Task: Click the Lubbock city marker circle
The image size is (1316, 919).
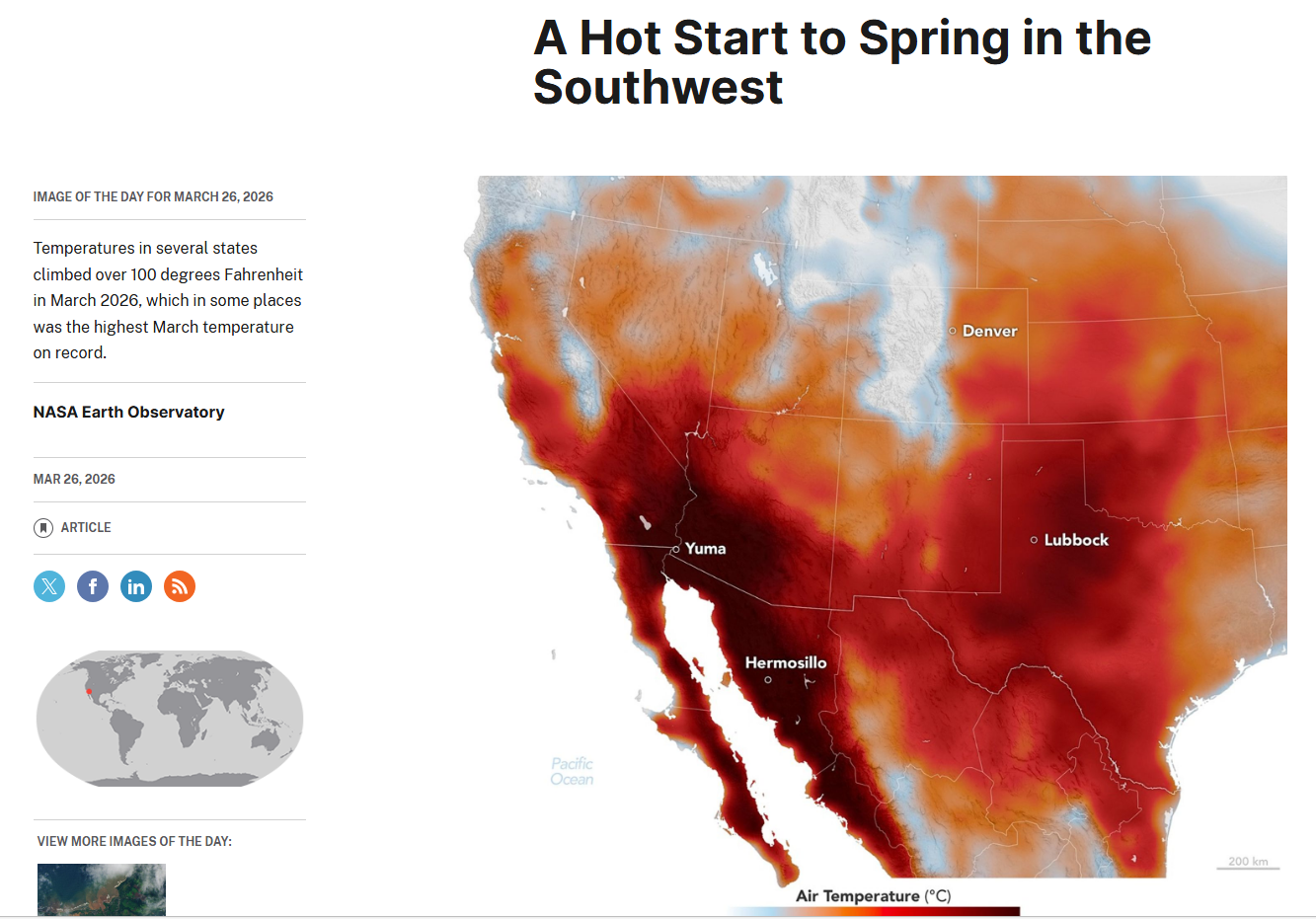Action: coord(1034,540)
